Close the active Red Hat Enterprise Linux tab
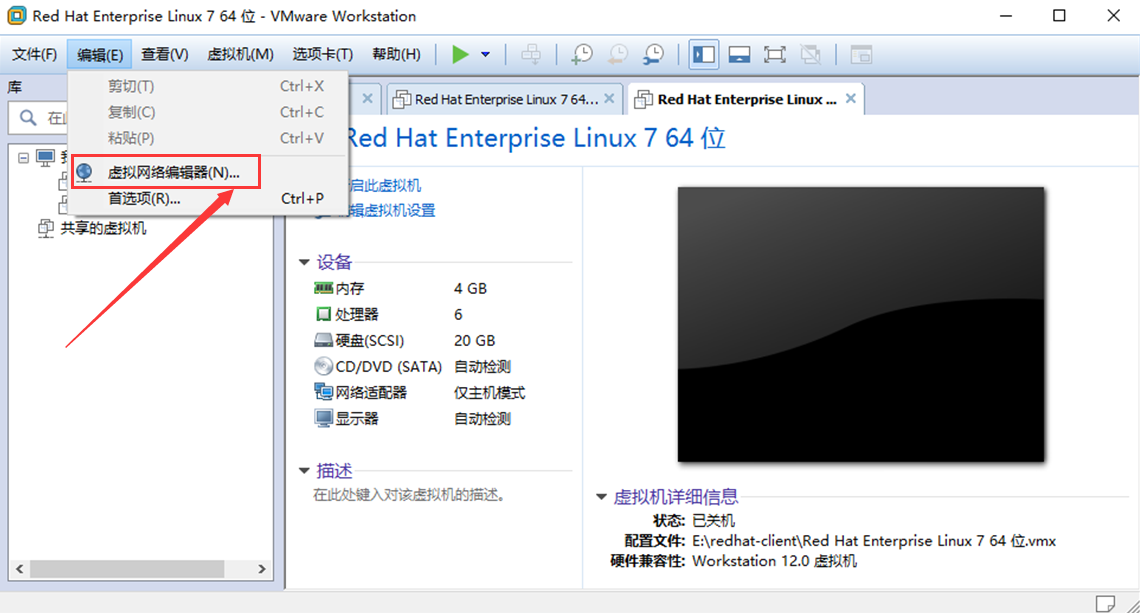Screen dimensions: 1140x613 [851, 99]
